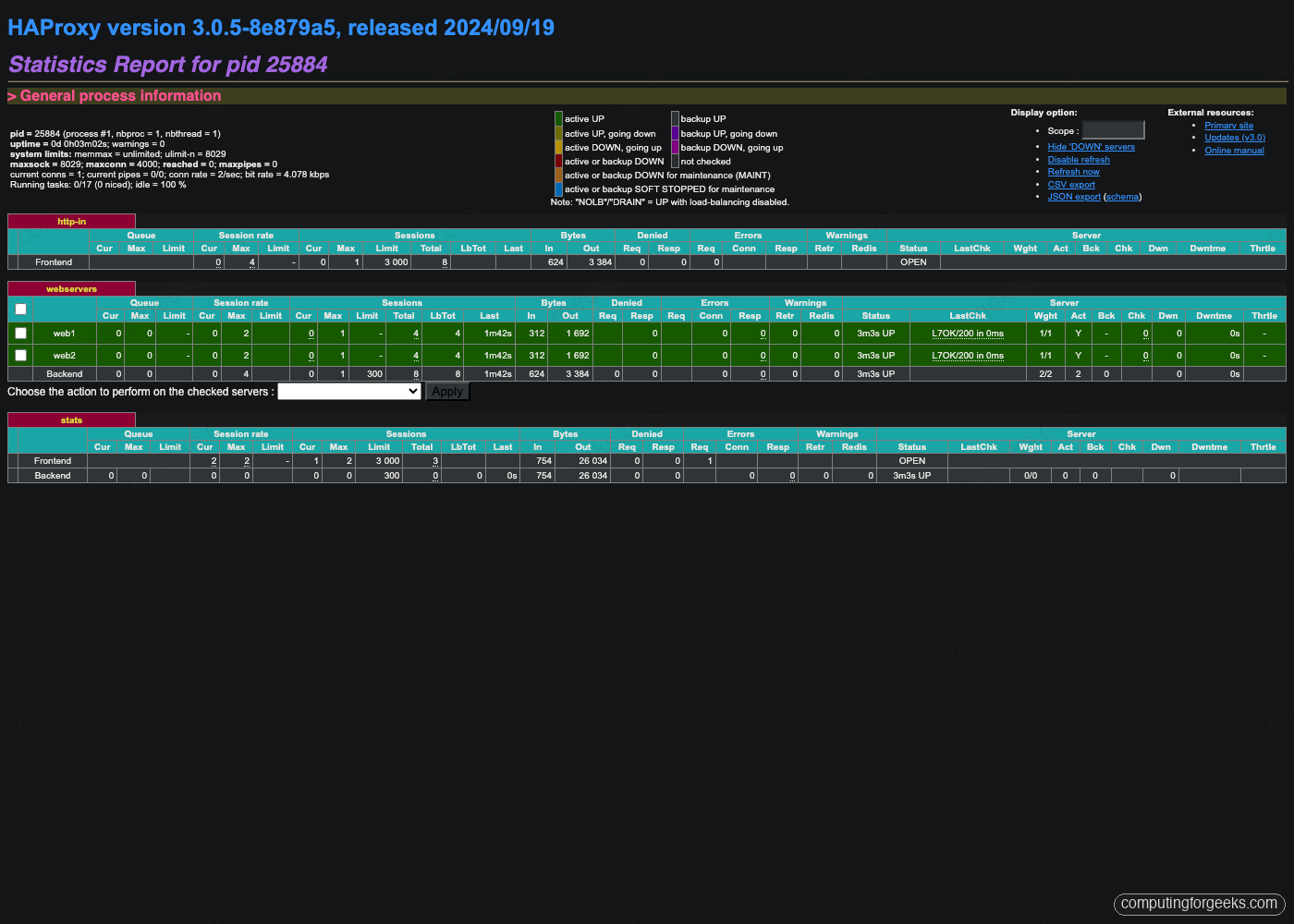Open the schema link next to JSON export
The image size is (1294, 924).
point(1122,196)
